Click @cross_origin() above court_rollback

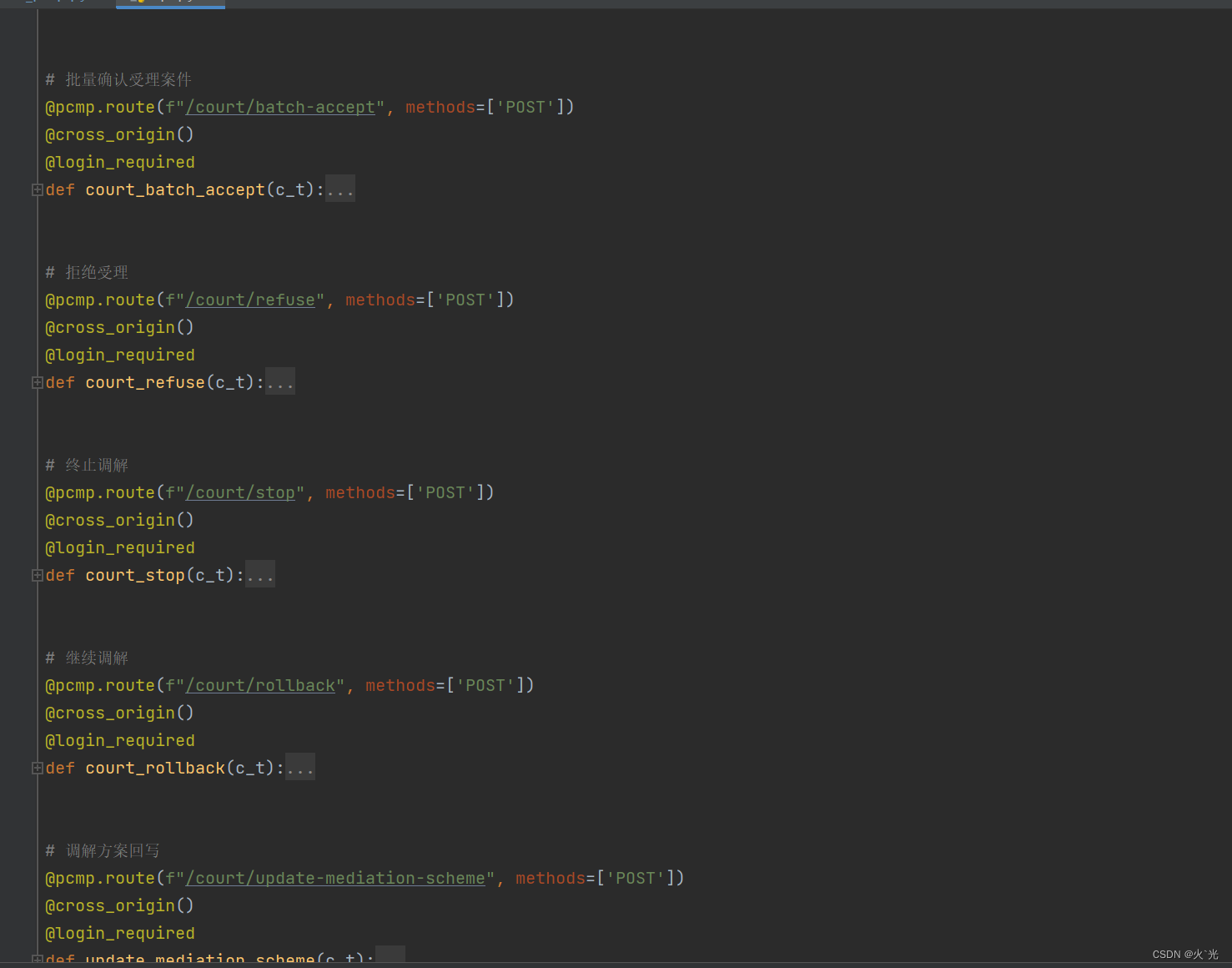pyautogui.click(x=119, y=713)
